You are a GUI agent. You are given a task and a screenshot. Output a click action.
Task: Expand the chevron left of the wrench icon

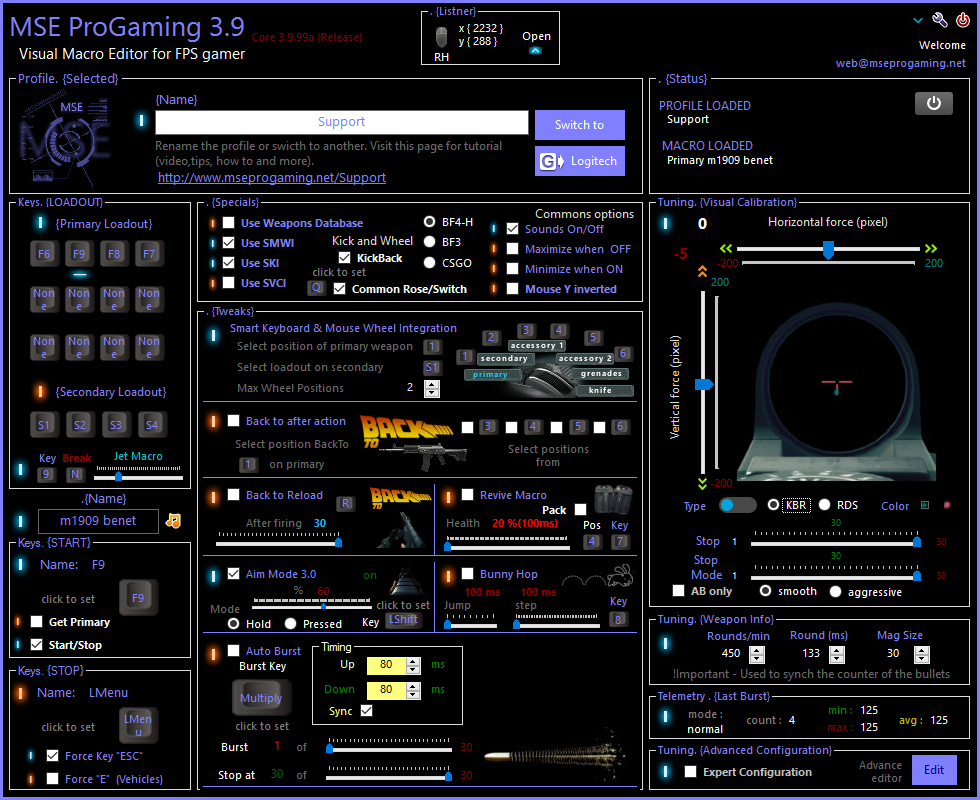[918, 21]
